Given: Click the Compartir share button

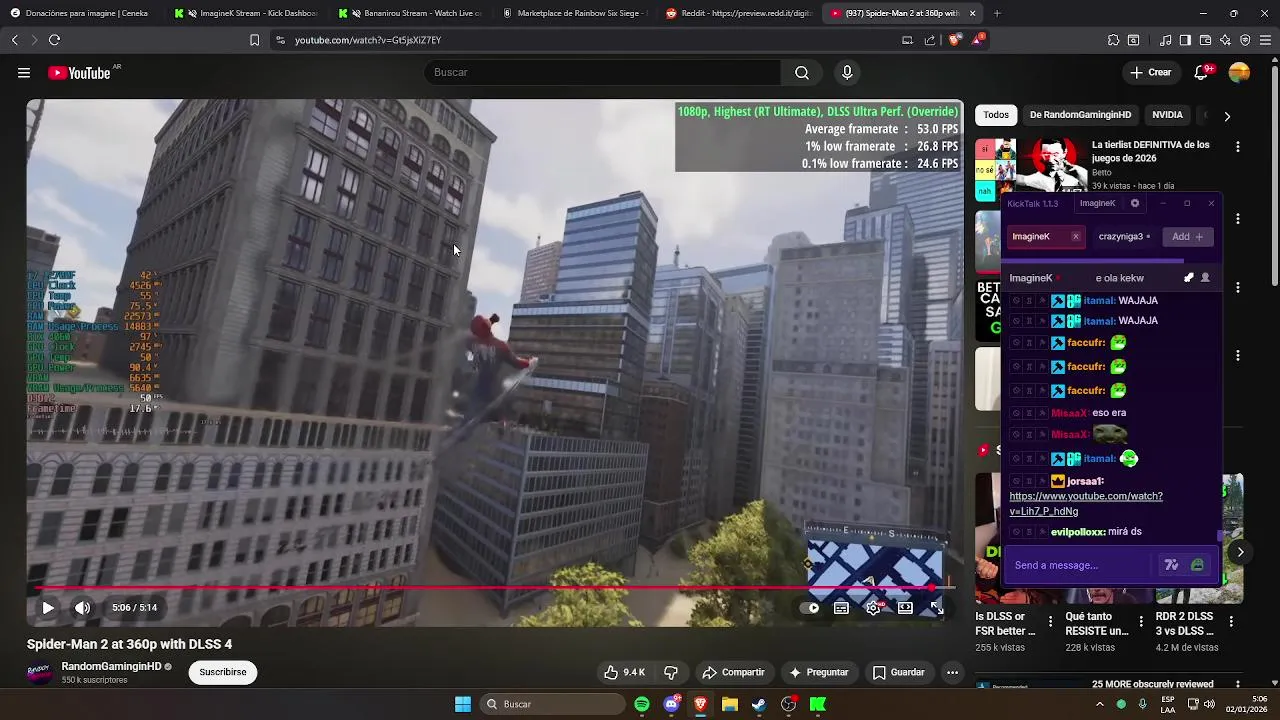Looking at the screenshot, I should coord(733,672).
